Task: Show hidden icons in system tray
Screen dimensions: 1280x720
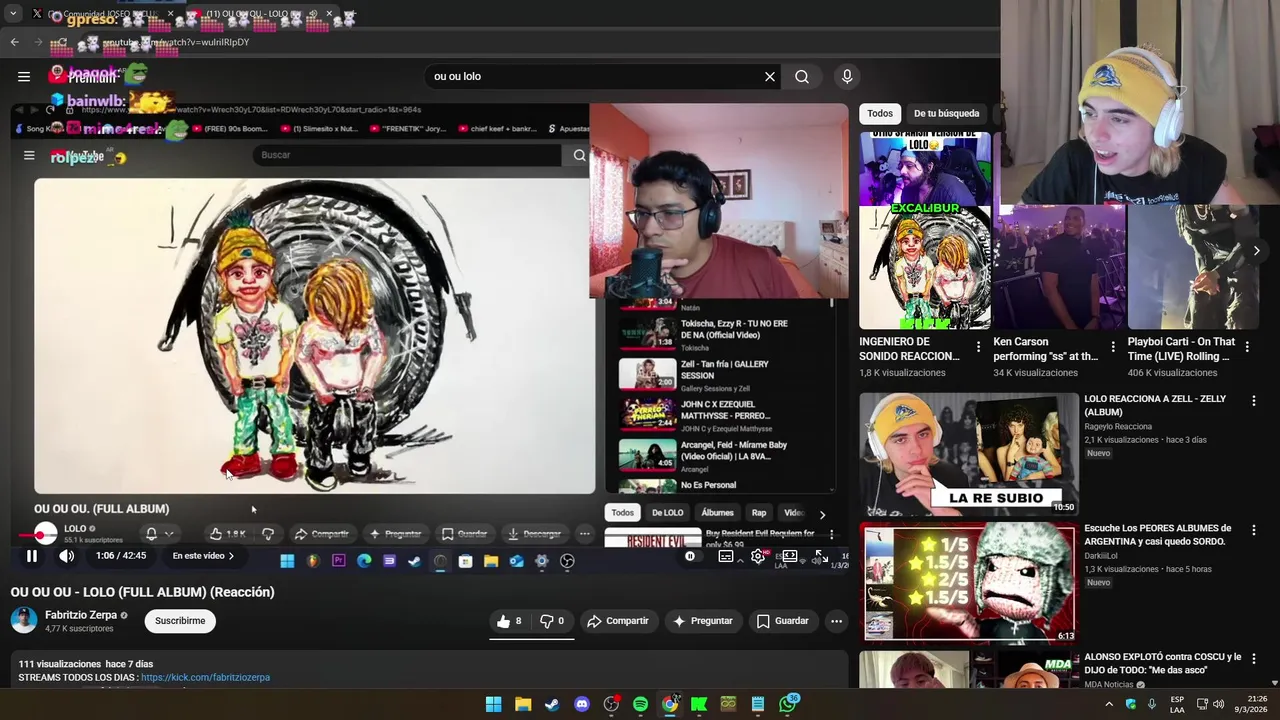Action: [x=1109, y=704]
